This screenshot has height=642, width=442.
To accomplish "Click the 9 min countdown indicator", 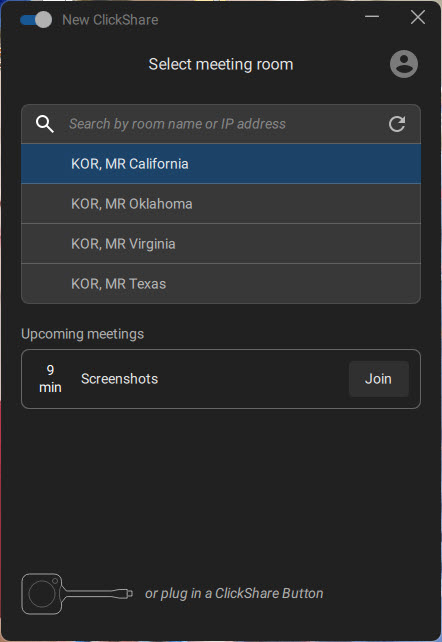I will coord(50,379).
